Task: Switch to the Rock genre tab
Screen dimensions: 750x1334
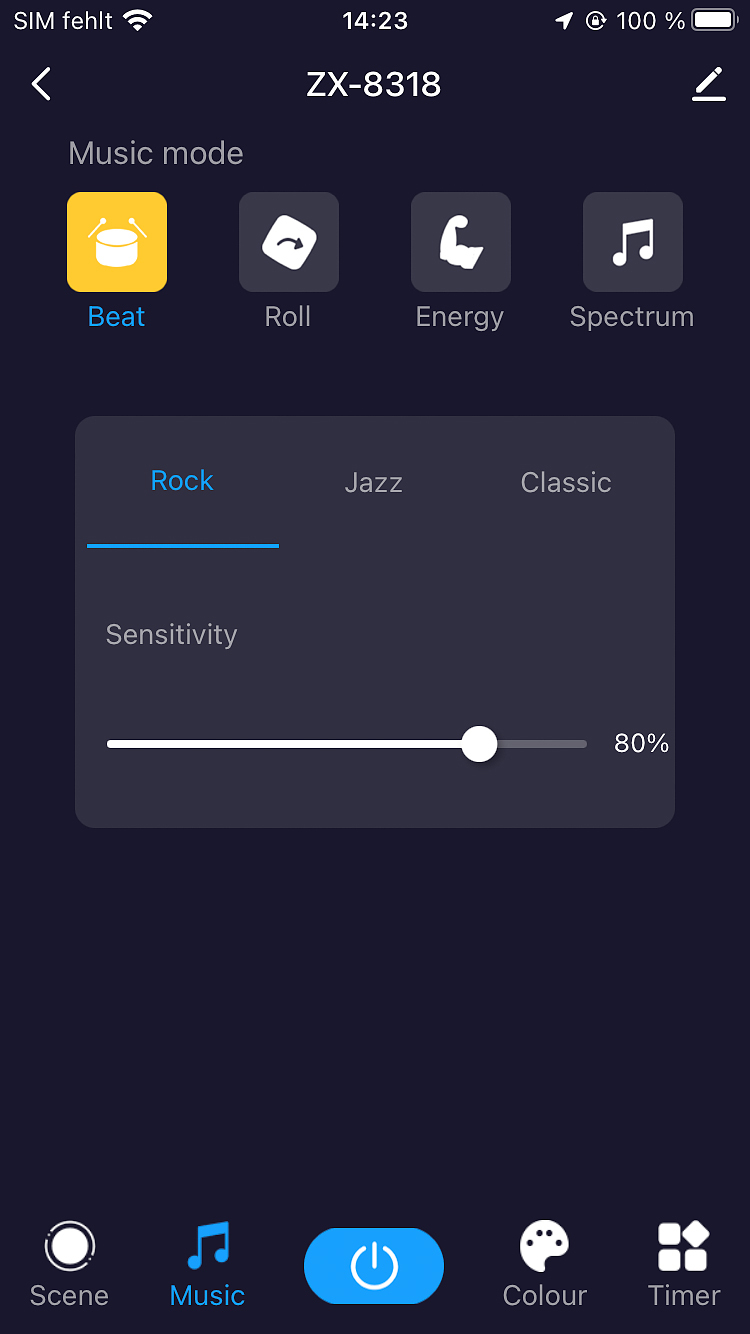Action: pos(182,481)
